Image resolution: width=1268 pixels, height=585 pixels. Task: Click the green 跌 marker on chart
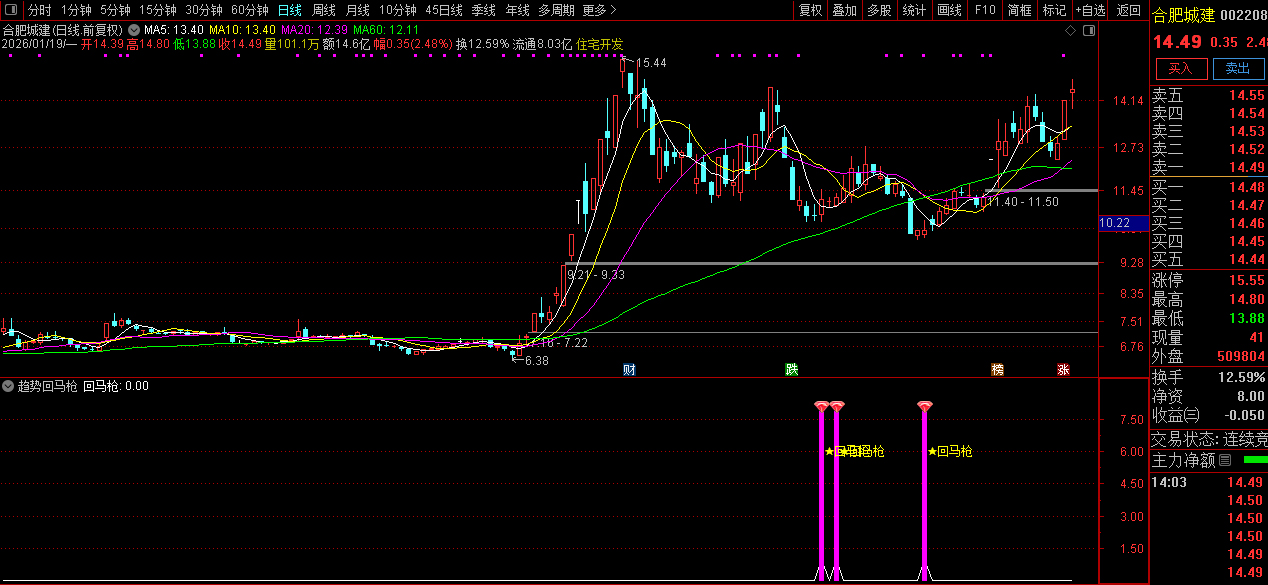[792, 369]
